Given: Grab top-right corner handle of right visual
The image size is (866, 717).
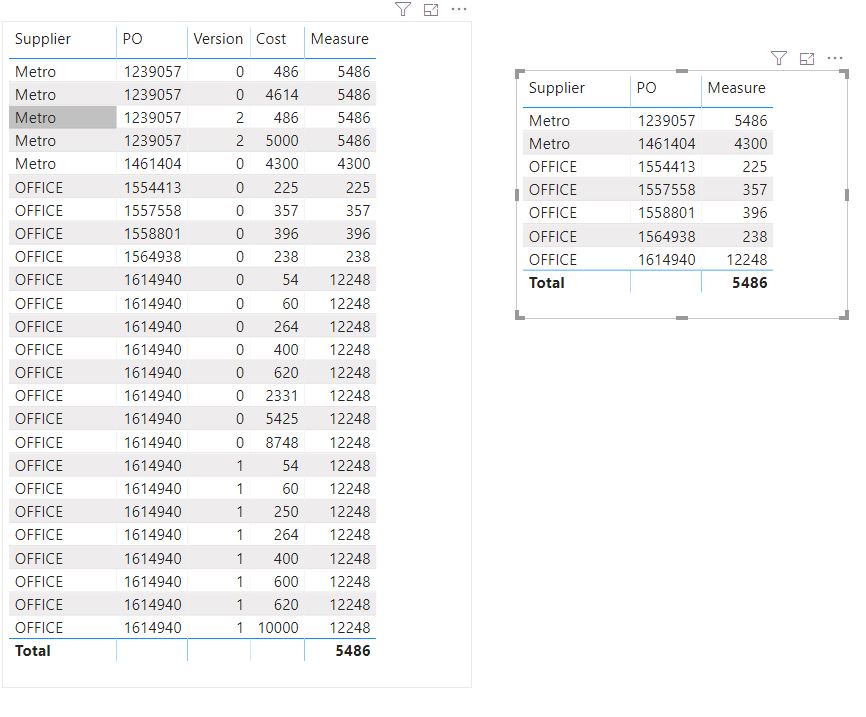Looking at the screenshot, I should (845, 73).
